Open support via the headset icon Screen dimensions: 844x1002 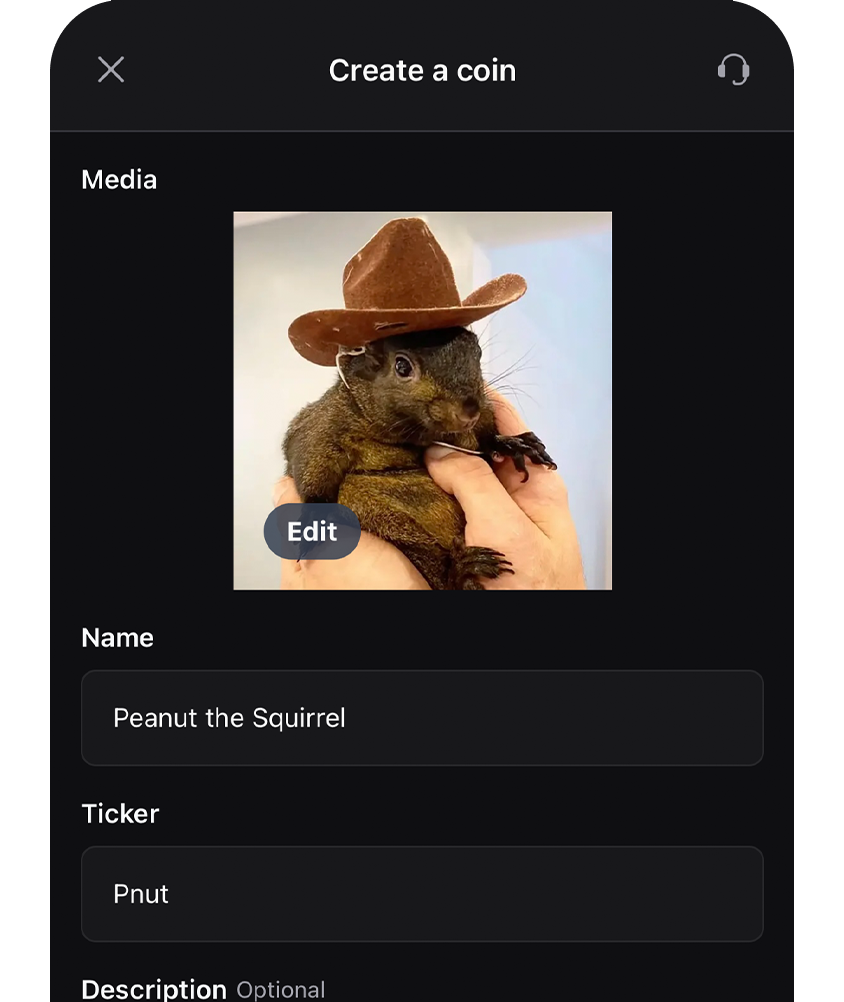733,70
